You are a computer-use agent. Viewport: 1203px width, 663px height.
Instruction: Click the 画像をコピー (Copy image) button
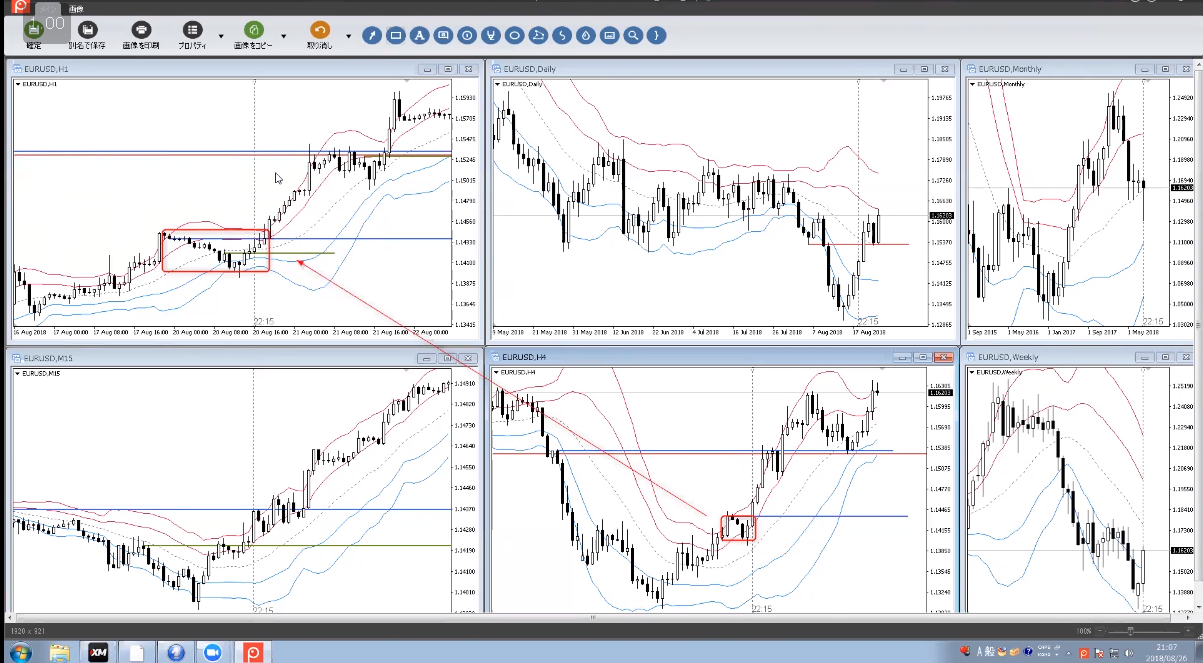tap(254, 31)
